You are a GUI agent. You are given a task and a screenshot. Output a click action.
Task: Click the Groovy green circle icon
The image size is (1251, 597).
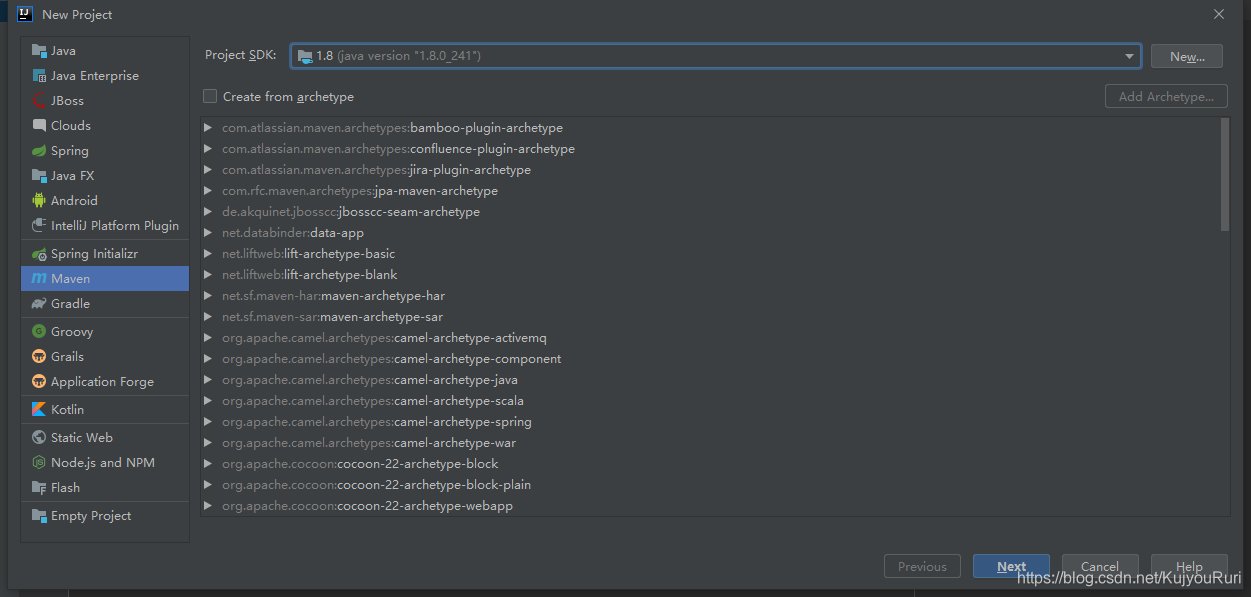point(39,332)
